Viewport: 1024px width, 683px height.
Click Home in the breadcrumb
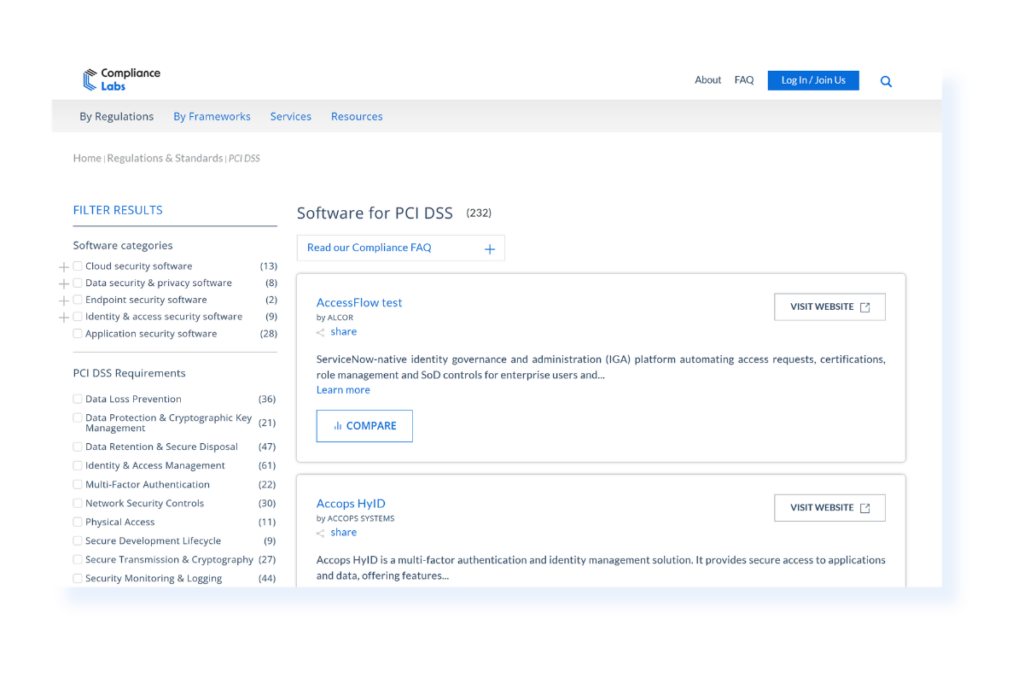click(x=87, y=158)
